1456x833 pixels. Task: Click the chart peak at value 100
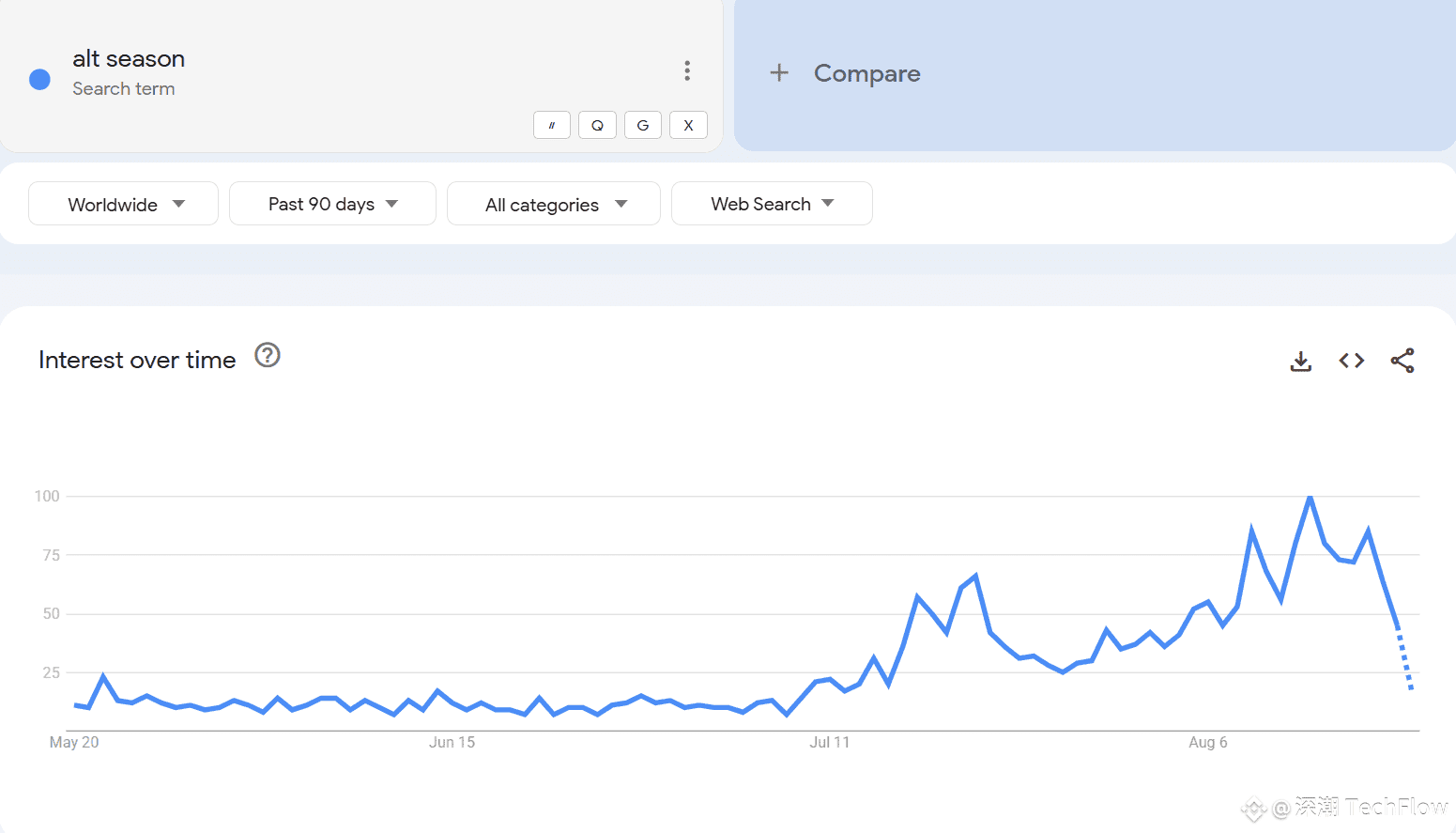coord(1310,497)
